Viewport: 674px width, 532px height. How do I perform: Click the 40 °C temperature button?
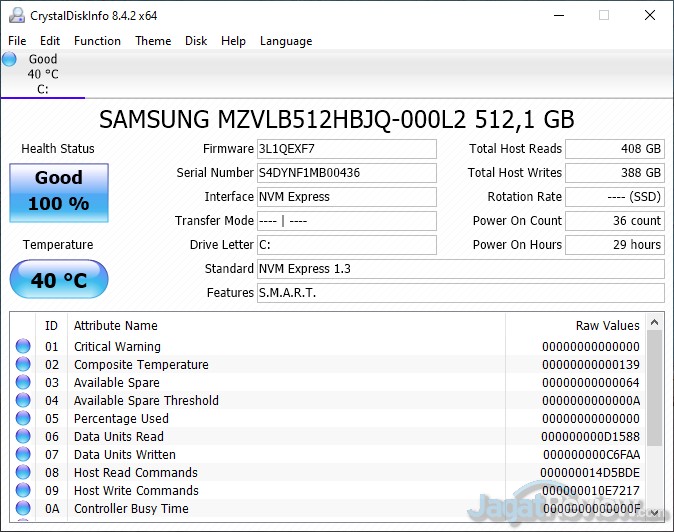click(x=59, y=280)
